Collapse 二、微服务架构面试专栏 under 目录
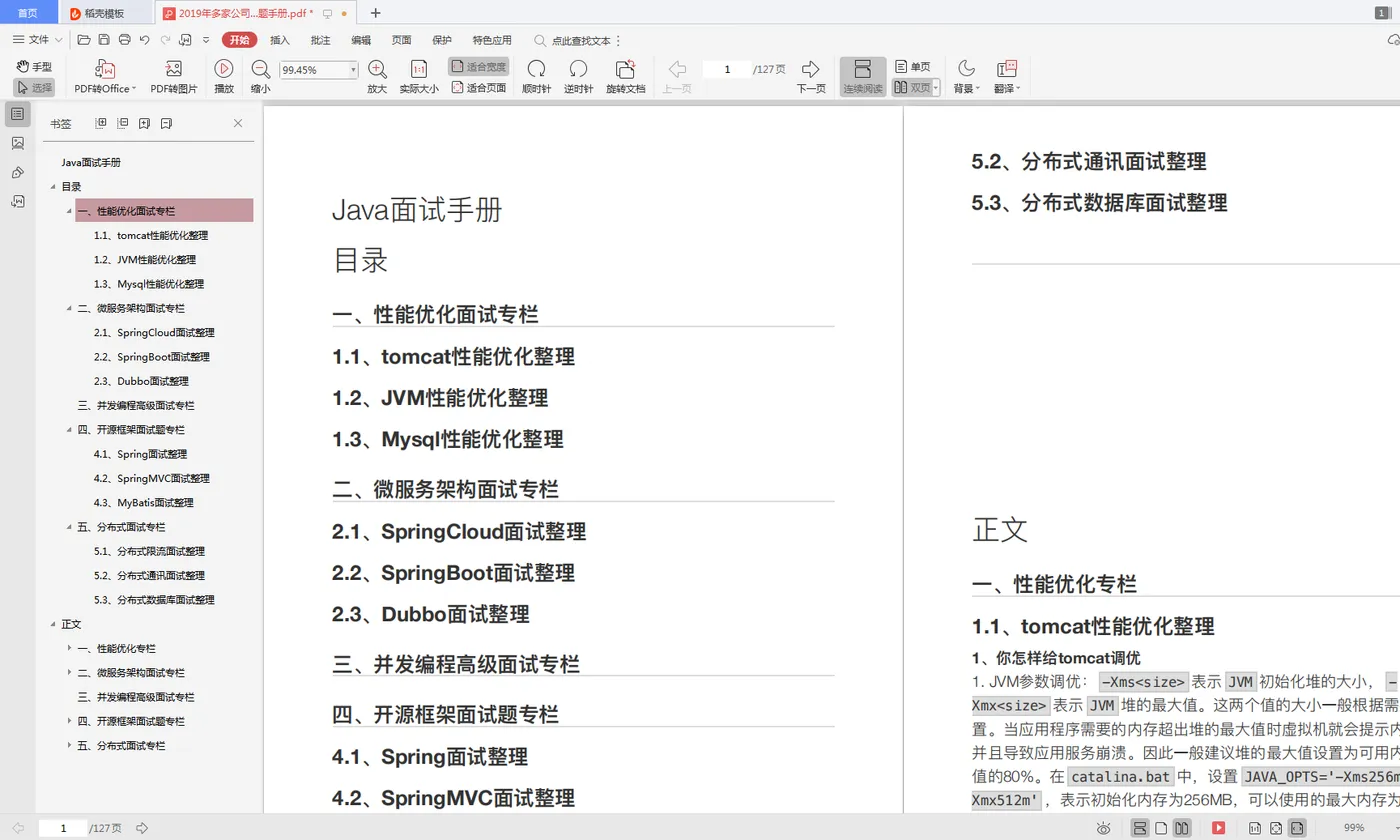 pyautogui.click(x=69, y=308)
